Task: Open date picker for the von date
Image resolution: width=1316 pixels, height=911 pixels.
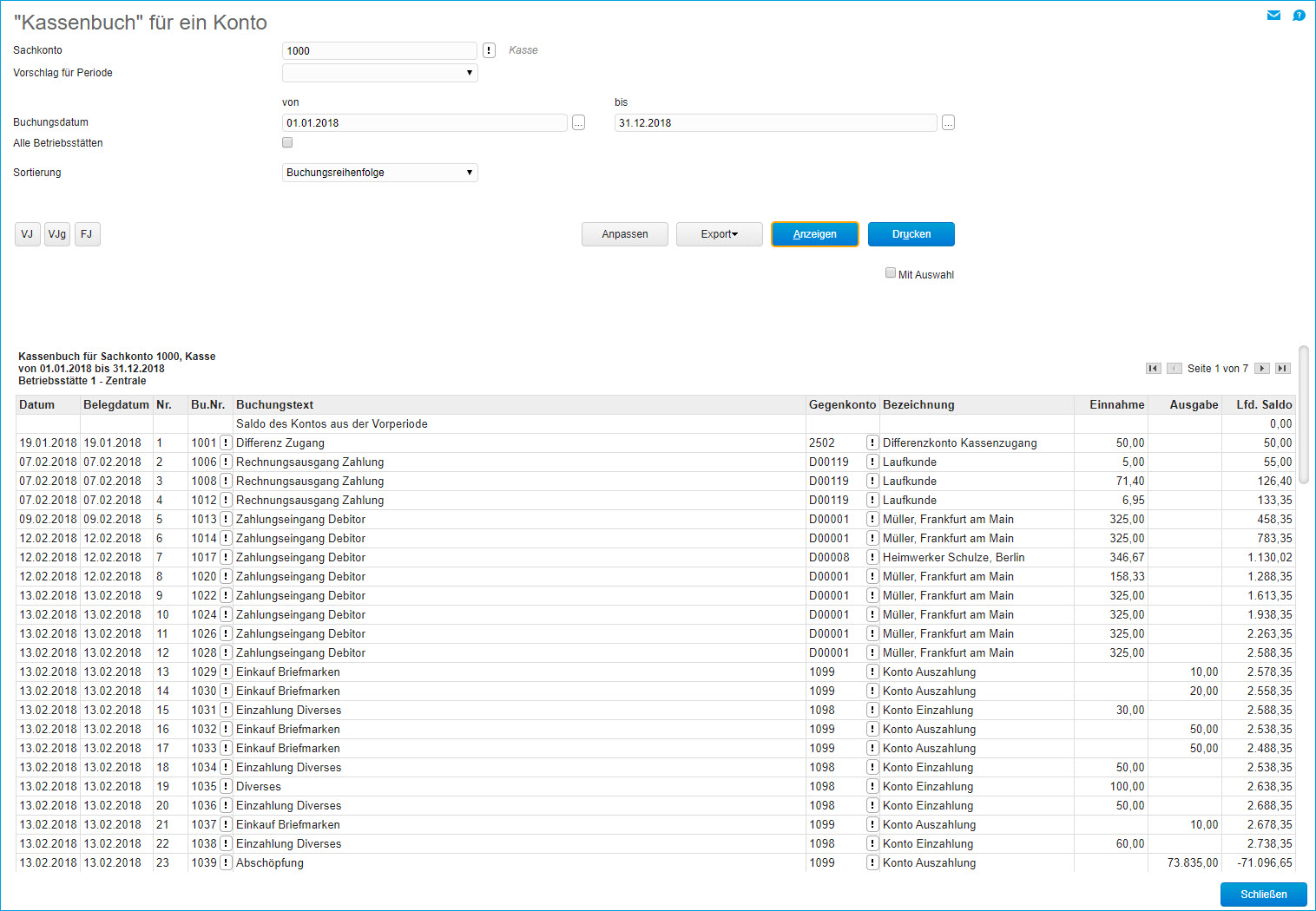Action: (578, 123)
